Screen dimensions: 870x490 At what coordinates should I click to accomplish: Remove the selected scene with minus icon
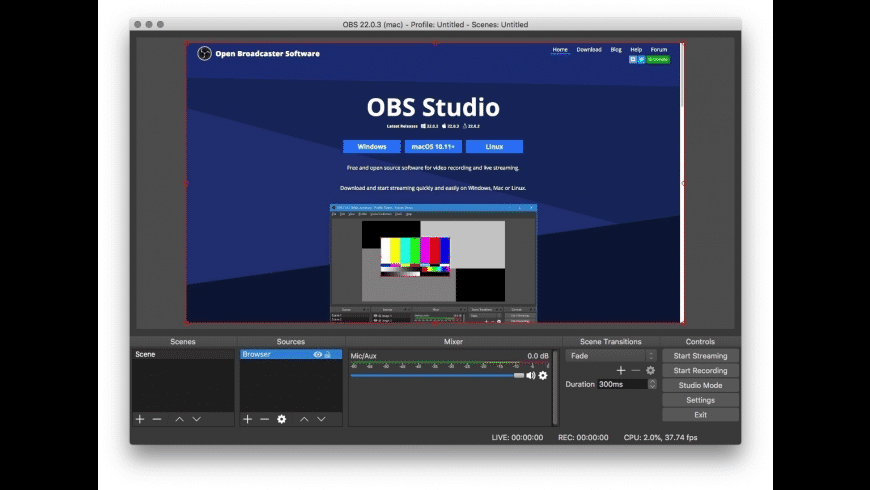coord(157,419)
